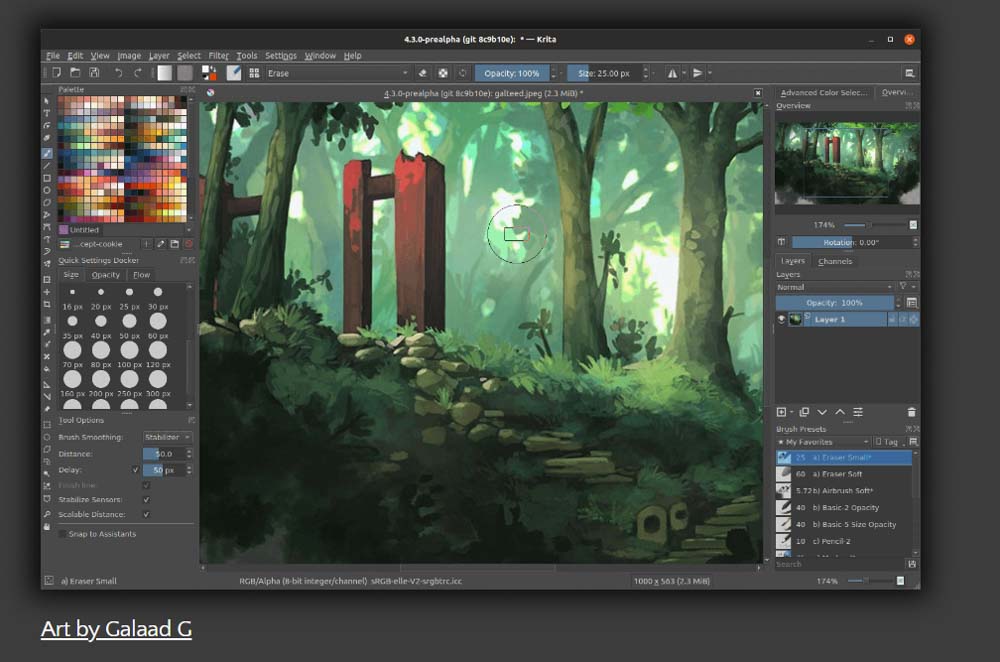Enable Snap to Assistants checkbox

[62, 534]
